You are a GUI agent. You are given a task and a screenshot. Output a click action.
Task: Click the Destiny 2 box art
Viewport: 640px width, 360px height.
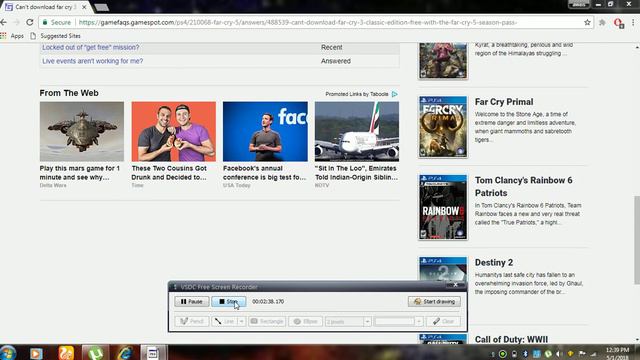(x=443, y=269)
